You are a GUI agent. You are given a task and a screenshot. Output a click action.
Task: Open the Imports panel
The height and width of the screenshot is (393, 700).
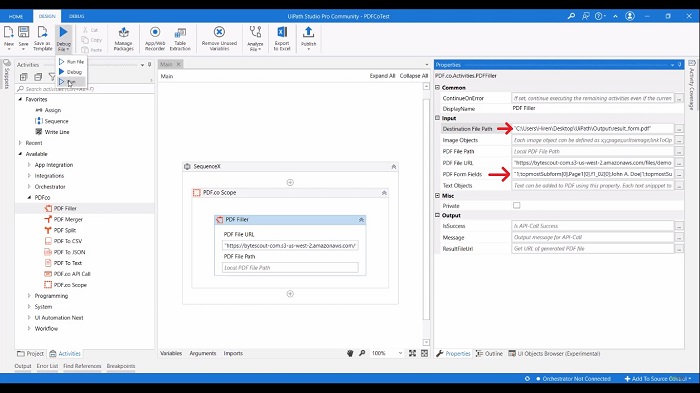233,353
